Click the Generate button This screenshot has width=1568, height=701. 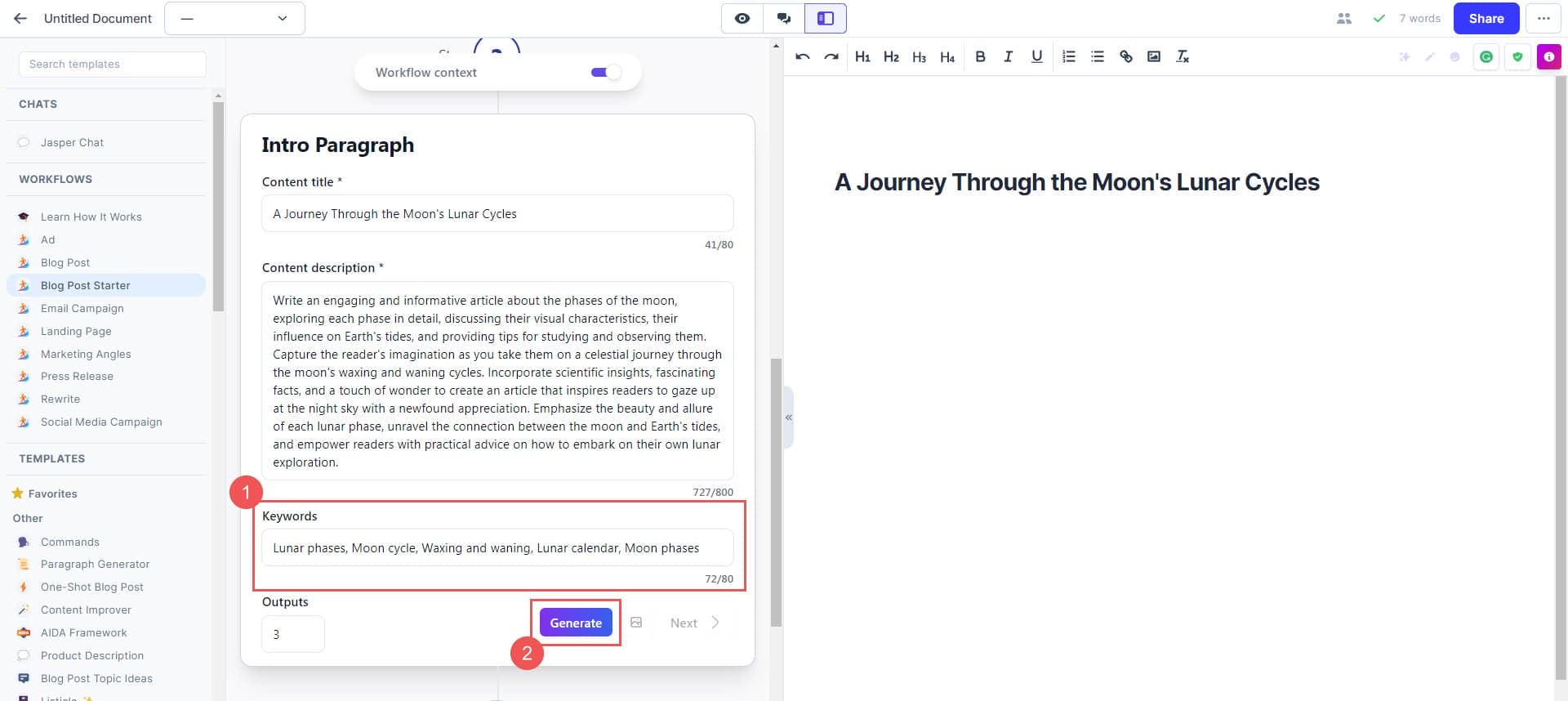point(576,623)
